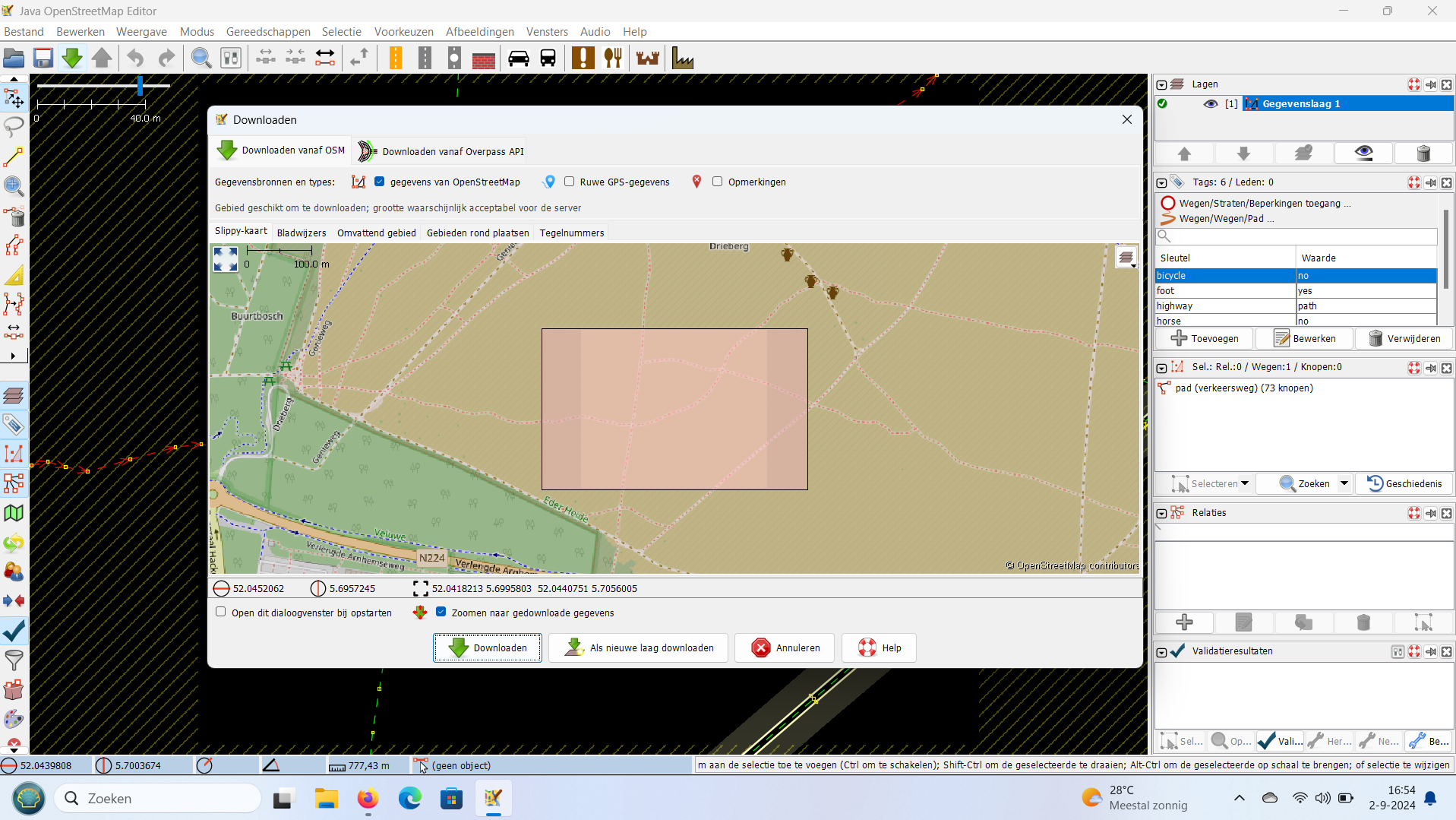
Task: Adjust the map zoom slider handle
Action: click(141, 85)
